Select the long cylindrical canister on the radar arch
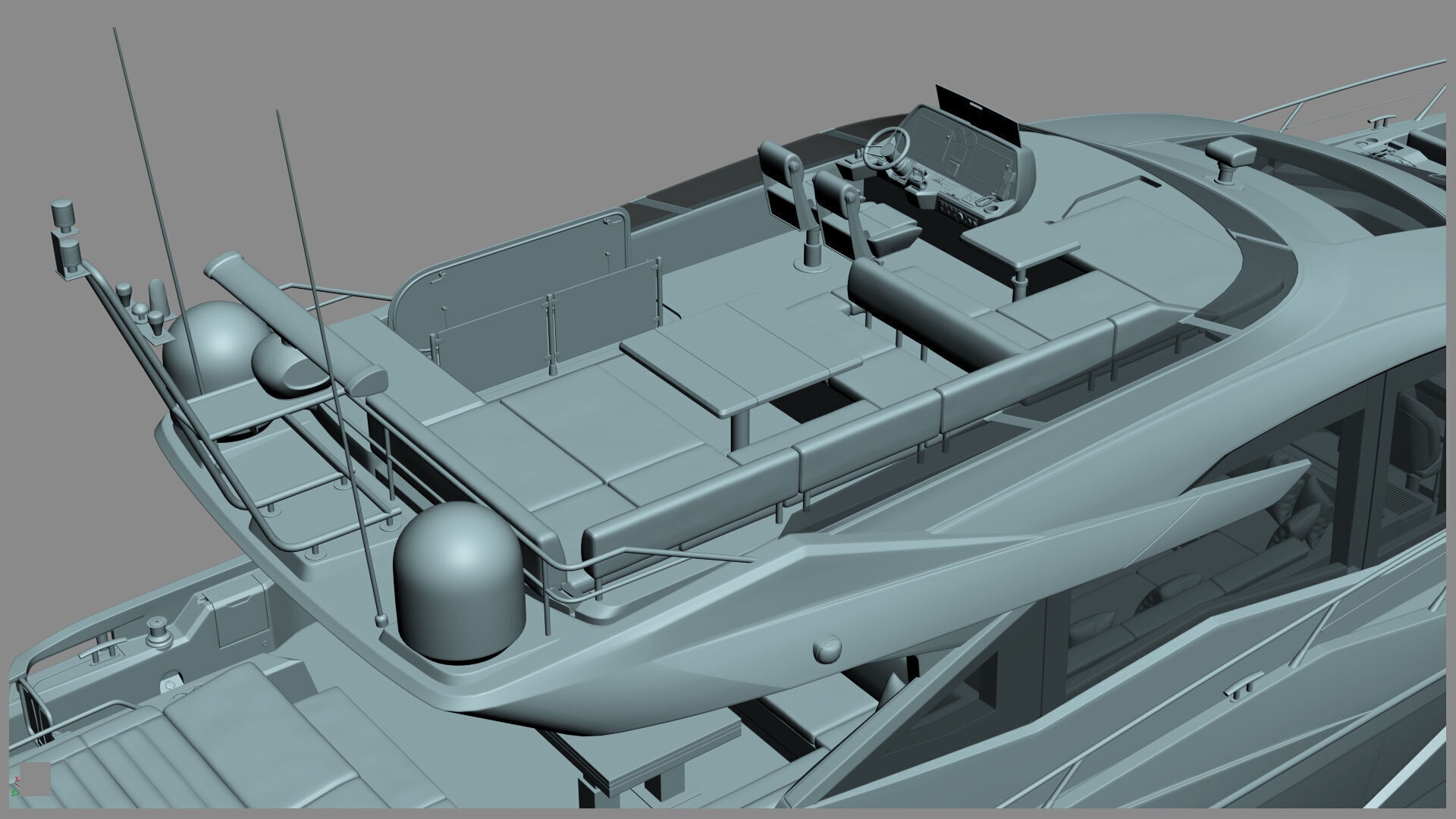1456x819 pixels. (296, 324)
